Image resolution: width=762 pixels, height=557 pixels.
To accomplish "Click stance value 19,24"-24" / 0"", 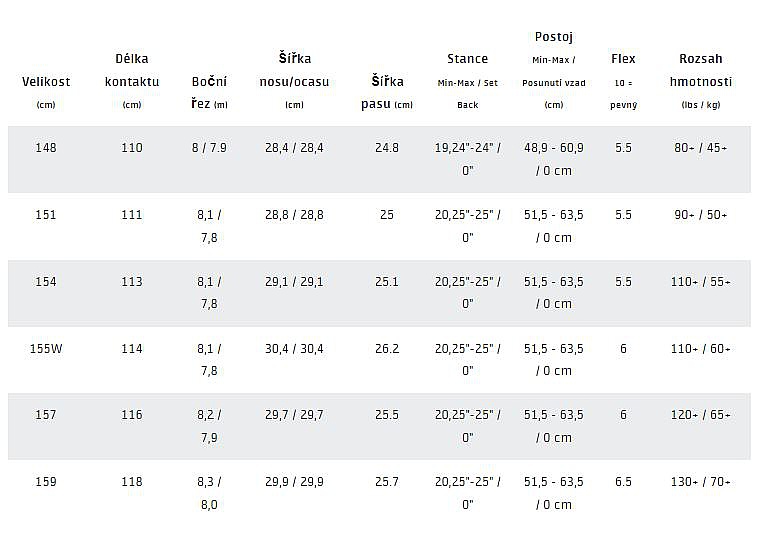I will pos(467,159).
